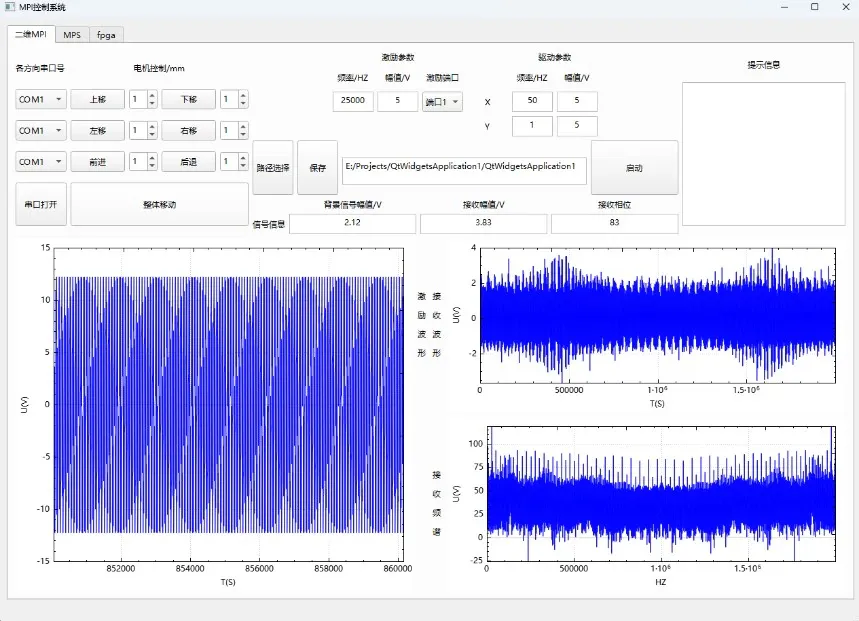Click the excitation 频率/HZ field showing 25000
This screenshot has height=621, width=859.
tap(353, 101)
